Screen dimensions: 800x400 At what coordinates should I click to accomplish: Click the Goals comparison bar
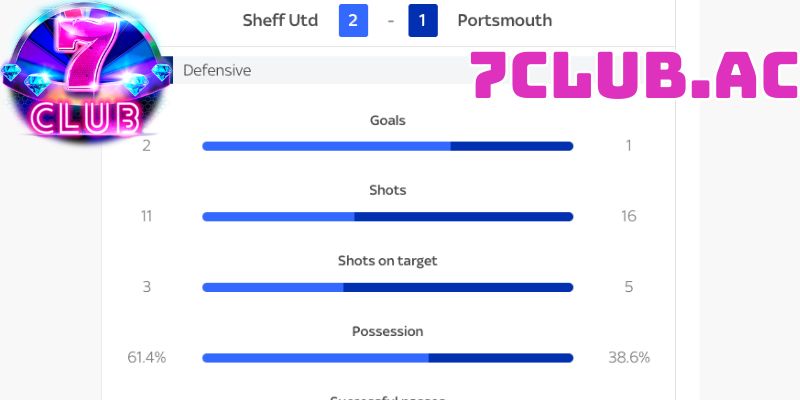387,146
